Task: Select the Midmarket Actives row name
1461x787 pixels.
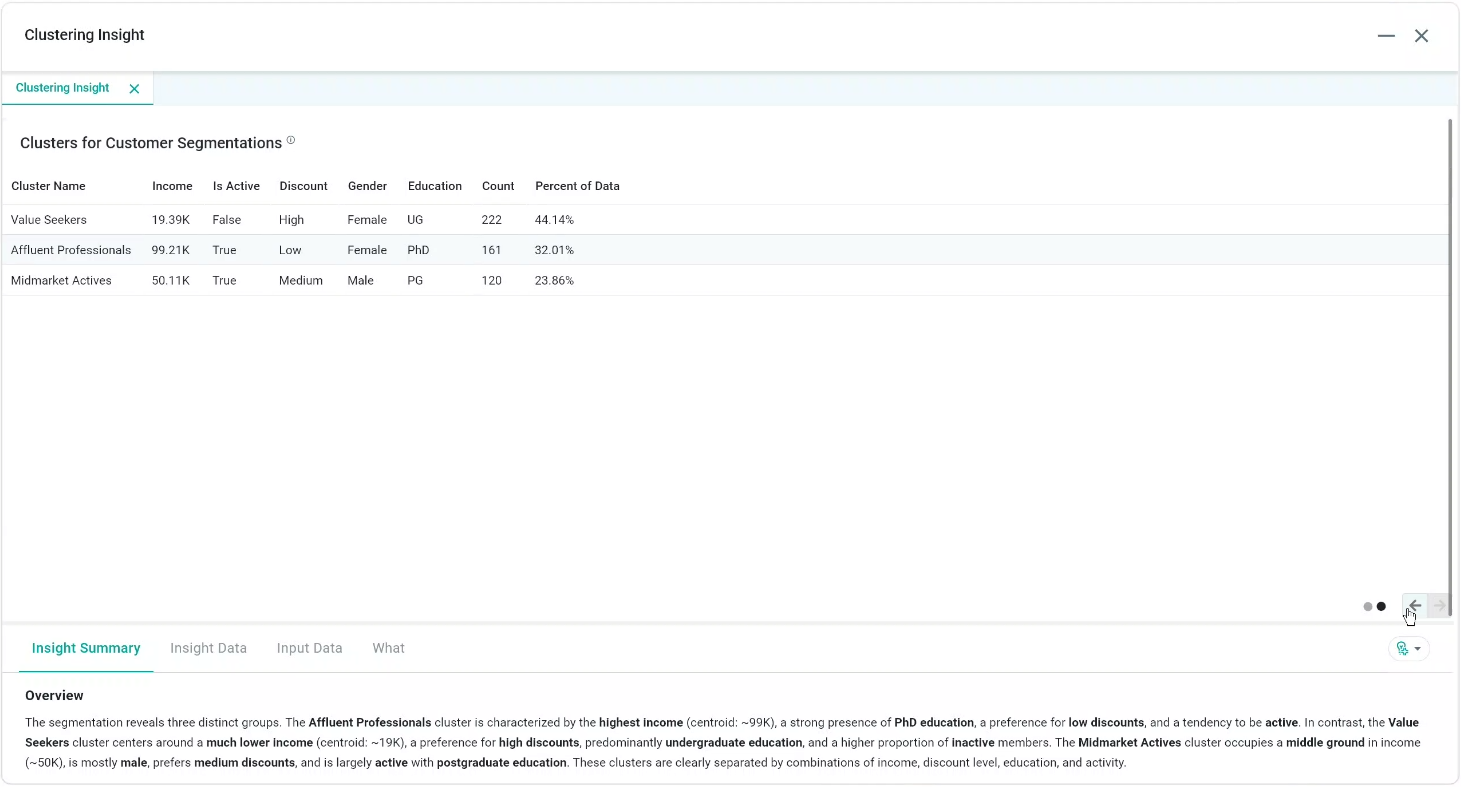Action: tap(61, 281)
